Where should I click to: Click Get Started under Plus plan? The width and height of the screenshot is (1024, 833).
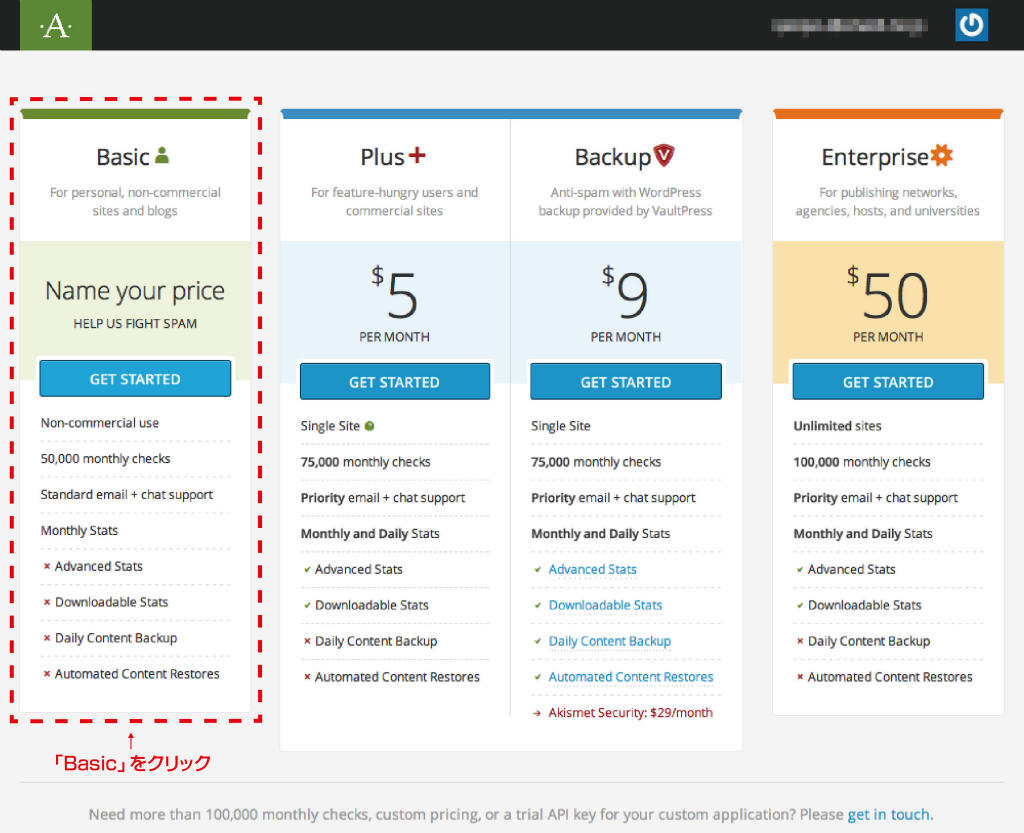[x=394, y=382]
